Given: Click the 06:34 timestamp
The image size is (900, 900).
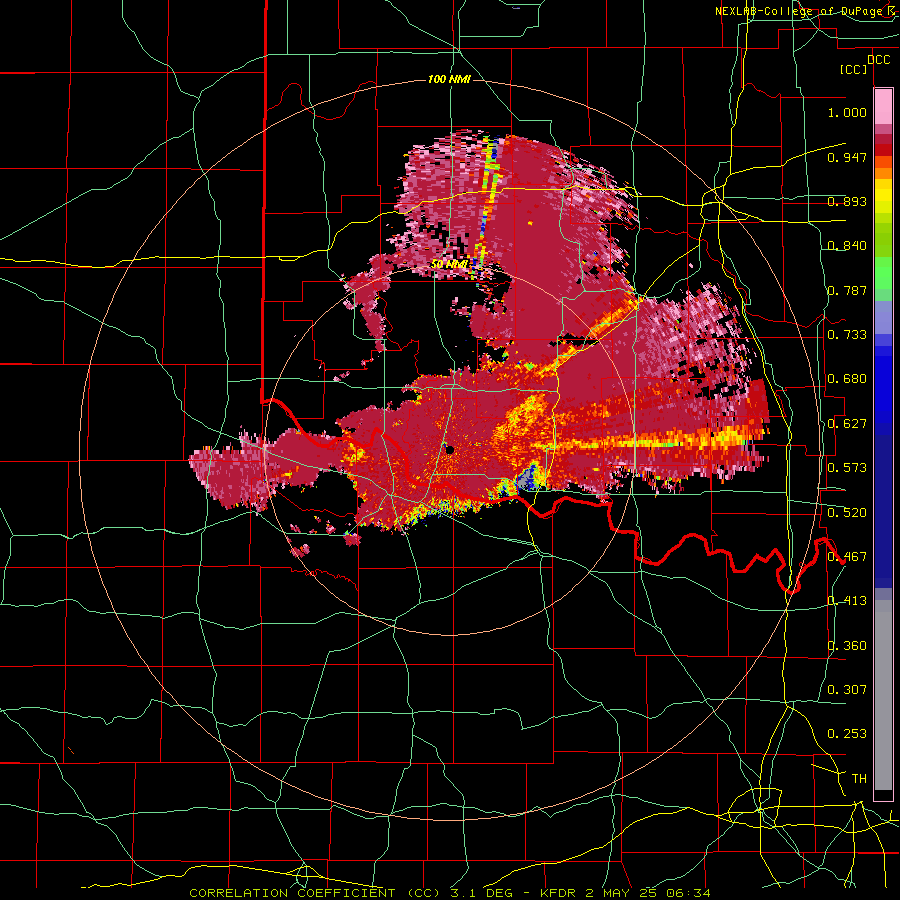Looking at the screenshot, I should point(688,893).
